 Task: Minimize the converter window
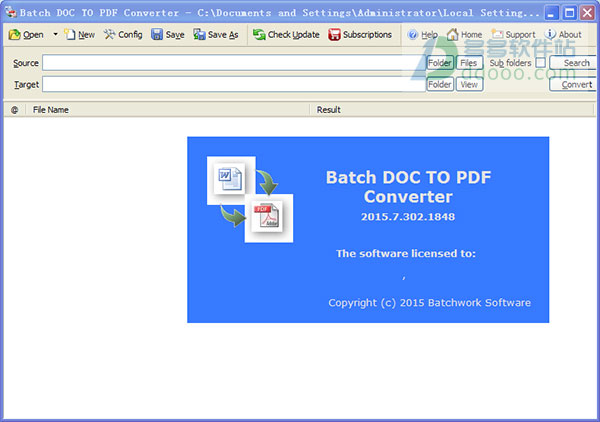[x=551, y=13]
